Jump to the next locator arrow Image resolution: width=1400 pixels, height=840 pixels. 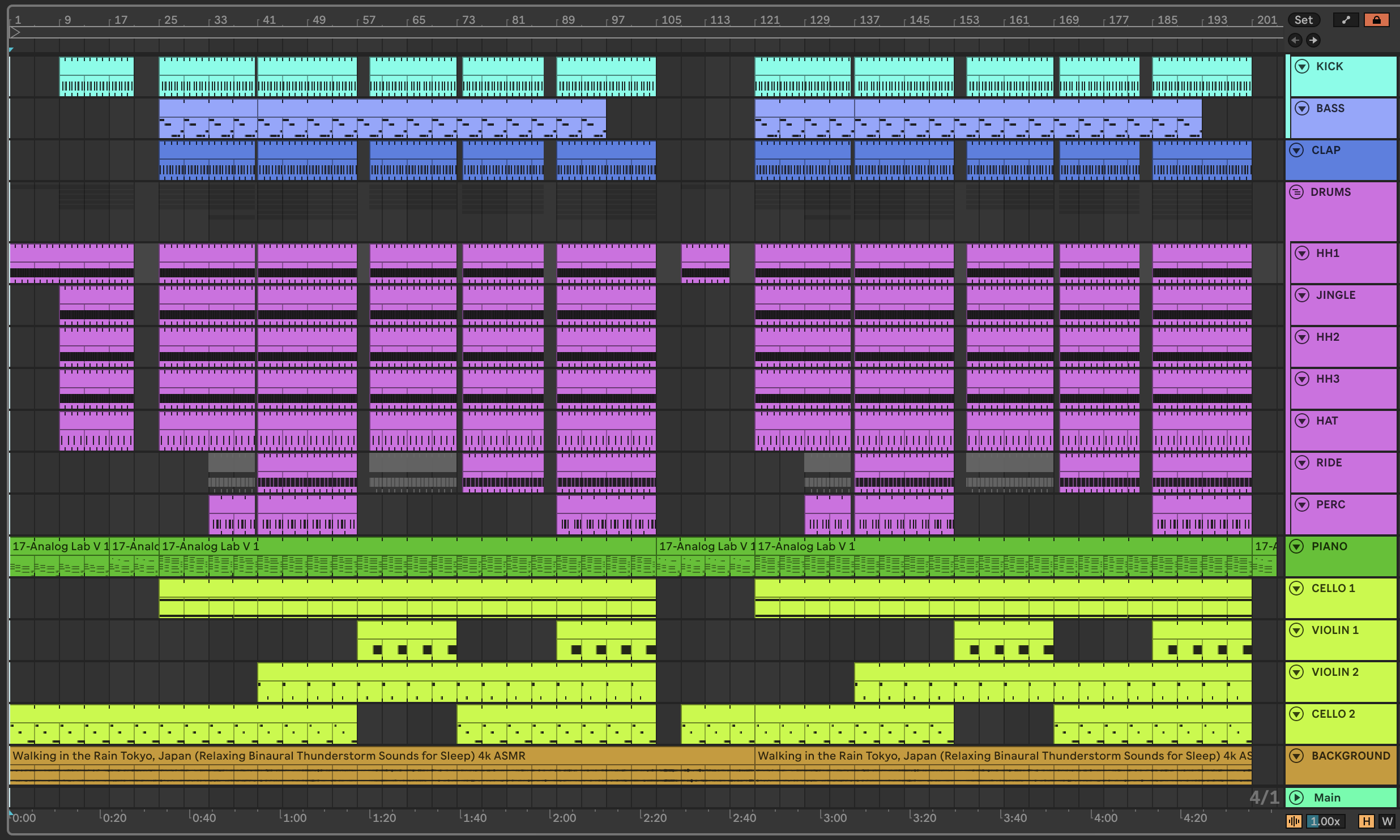coord(1313,40)
